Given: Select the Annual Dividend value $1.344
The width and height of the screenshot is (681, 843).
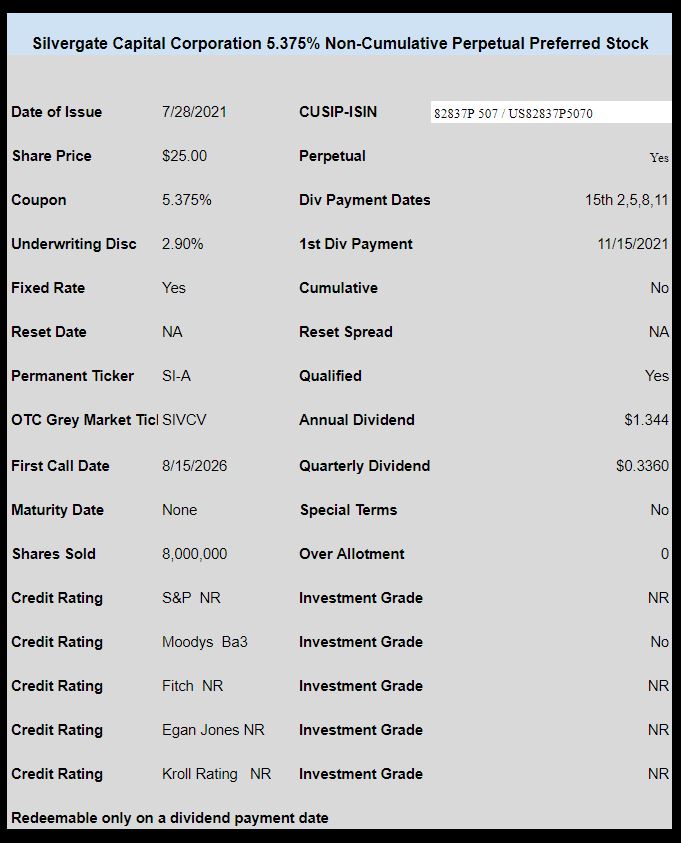Looking at the screenshot, I should click(x=647, y=420).
